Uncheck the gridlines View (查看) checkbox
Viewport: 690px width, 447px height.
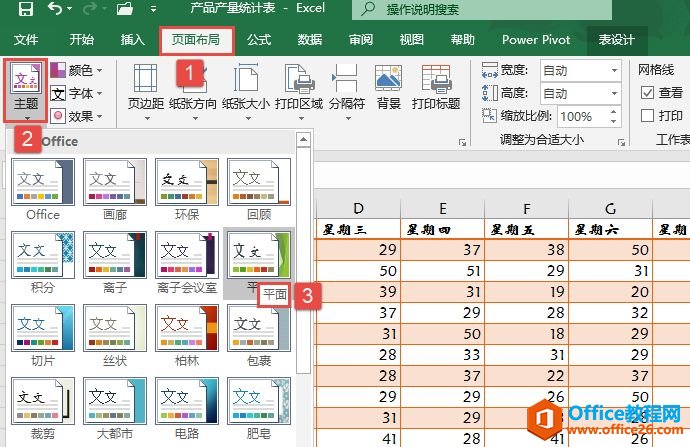pyautogui.click(x=647, y=93)
